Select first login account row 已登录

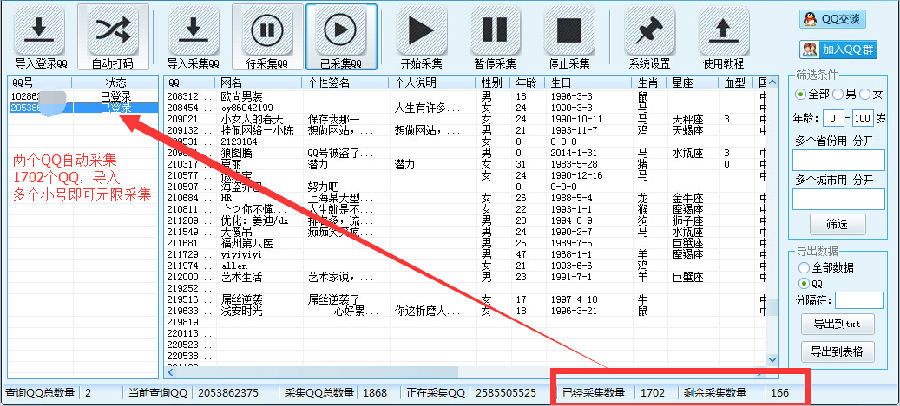(x=83, y=96)
